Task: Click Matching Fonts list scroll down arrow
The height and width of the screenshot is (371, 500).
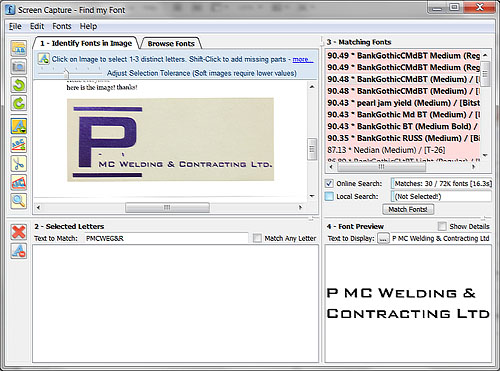Action: coord(485,155)
